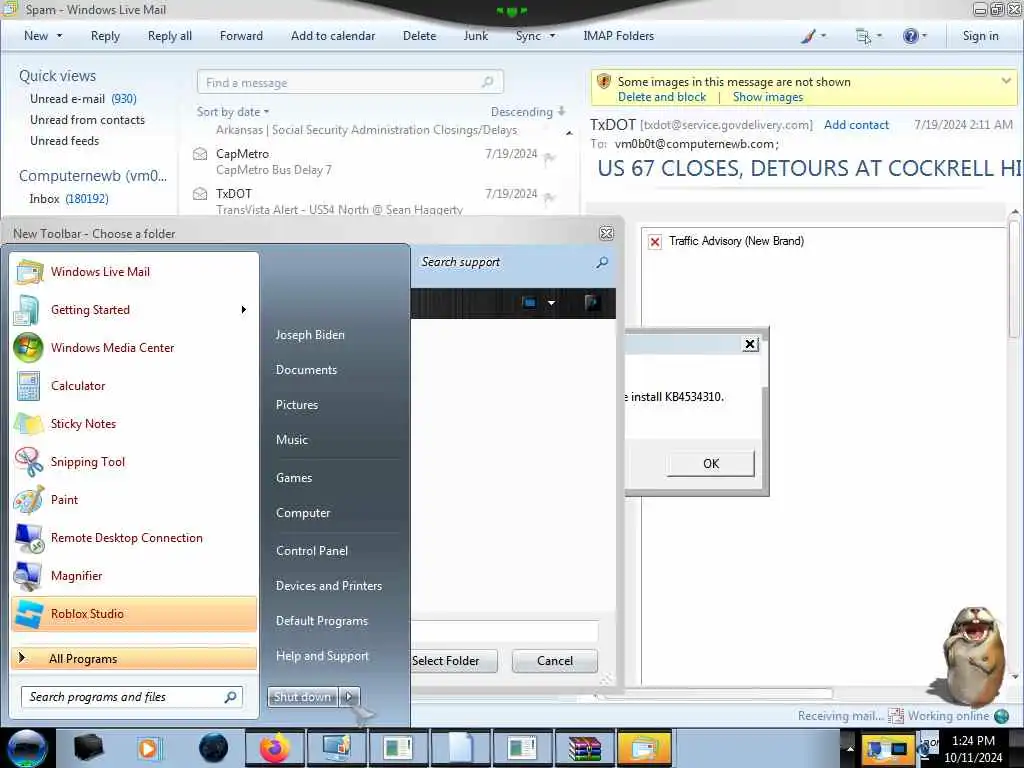Viewport: 1024px width, 768px height.
Task: Open Windows Live Mail from Start menu
Action: click(x=135, y=272)
